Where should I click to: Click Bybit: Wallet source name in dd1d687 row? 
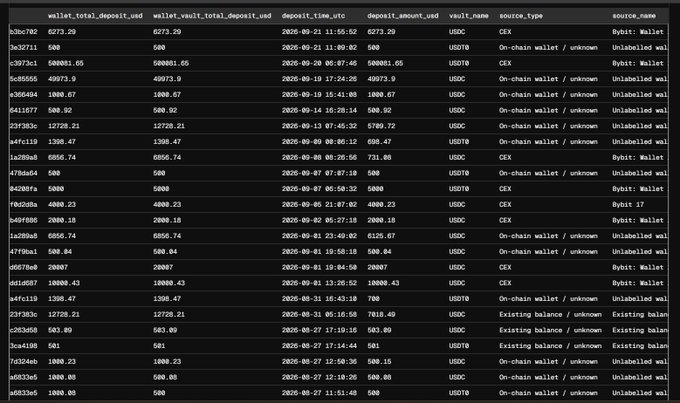[x=638, y=283]
